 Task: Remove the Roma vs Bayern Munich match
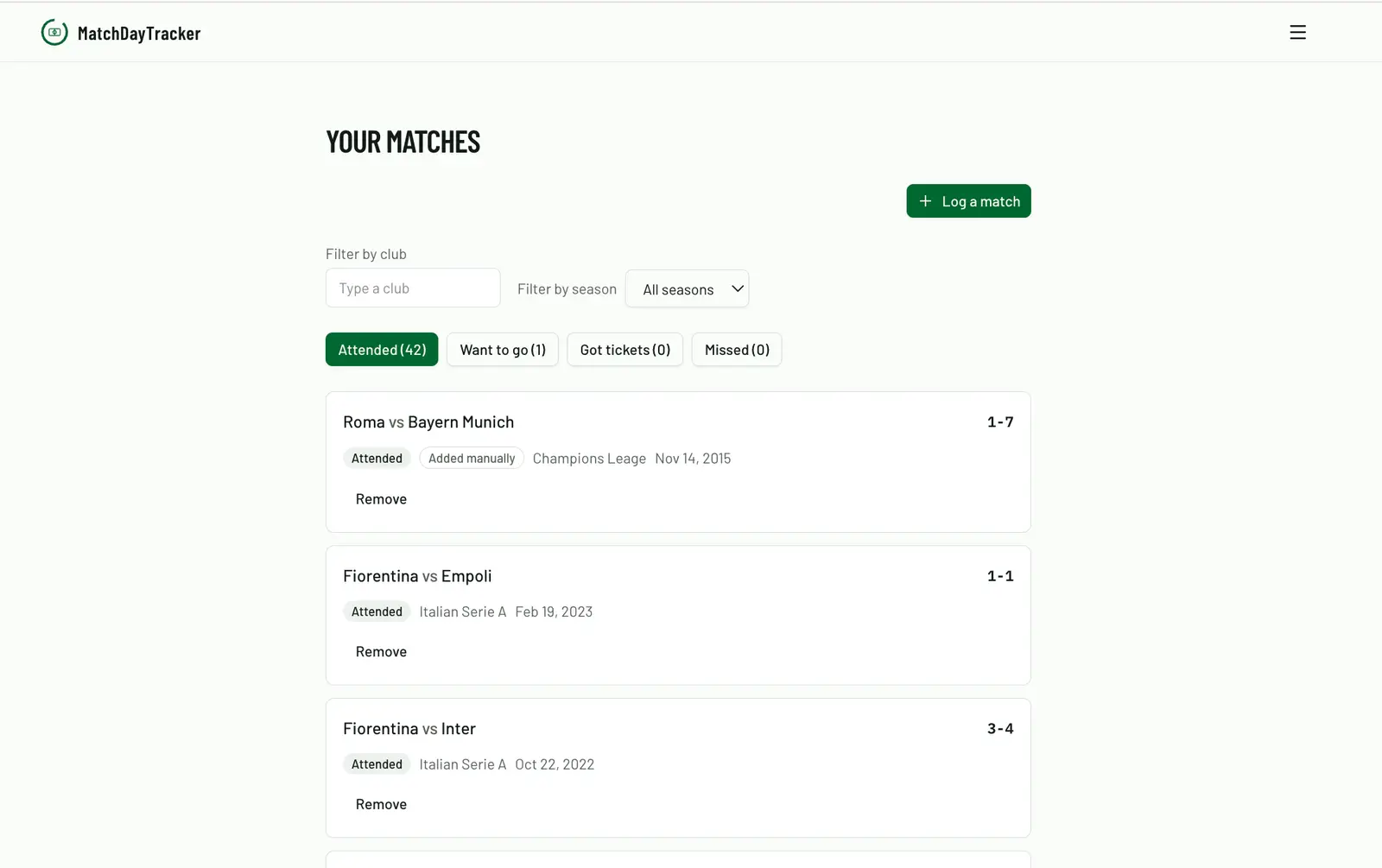[x=381, y=499]
